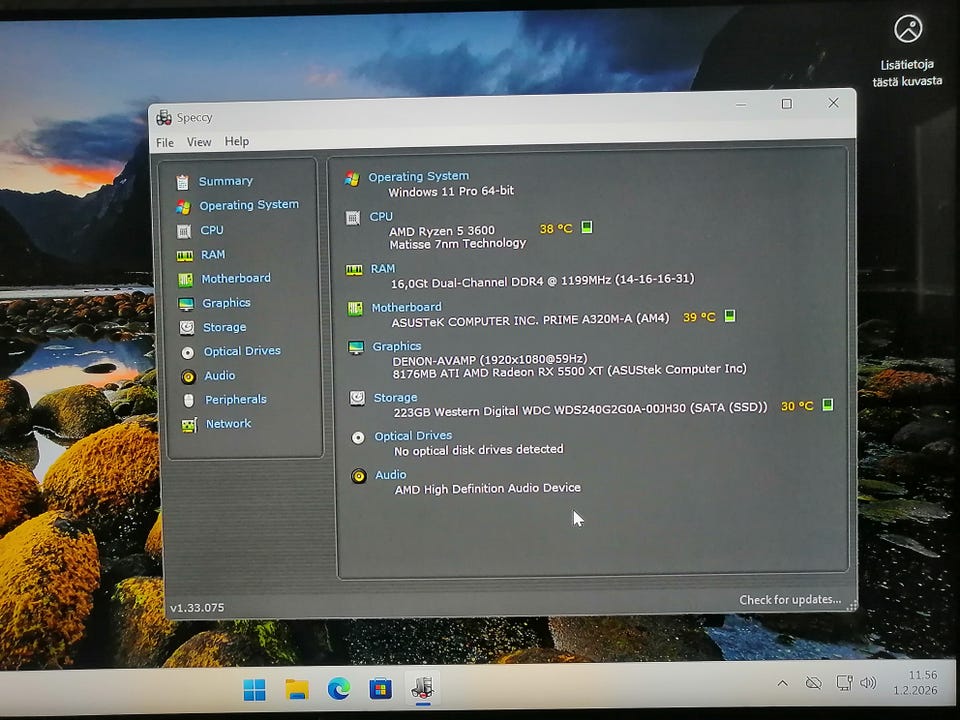Click Check for updates link
This screenshot has height=720, width=960.
click(790, 600)
